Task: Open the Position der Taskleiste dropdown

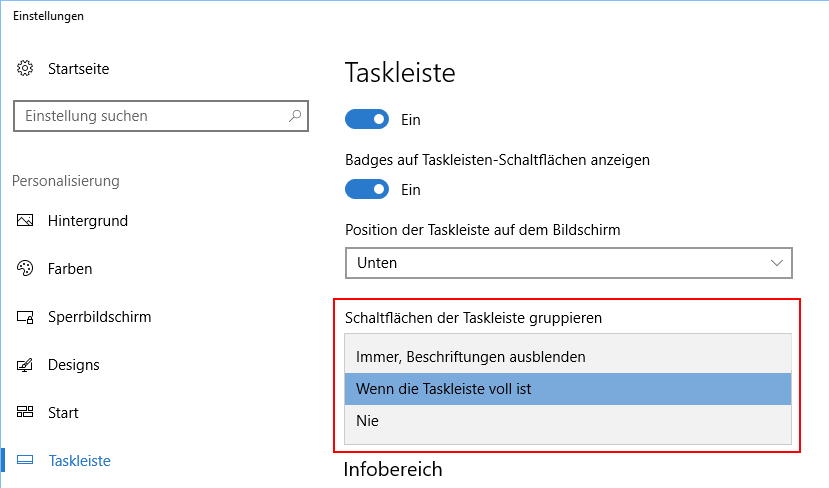Action: click(x=569, y=263)
